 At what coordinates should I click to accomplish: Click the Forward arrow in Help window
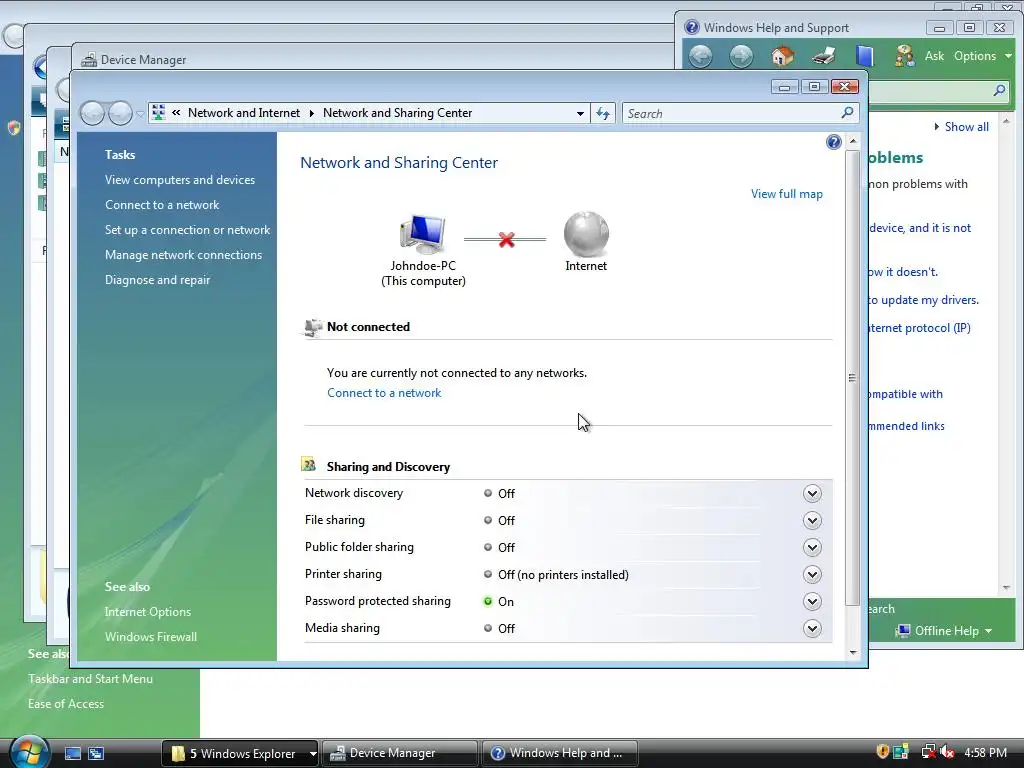pyautogui.click(x=741, y=56)
